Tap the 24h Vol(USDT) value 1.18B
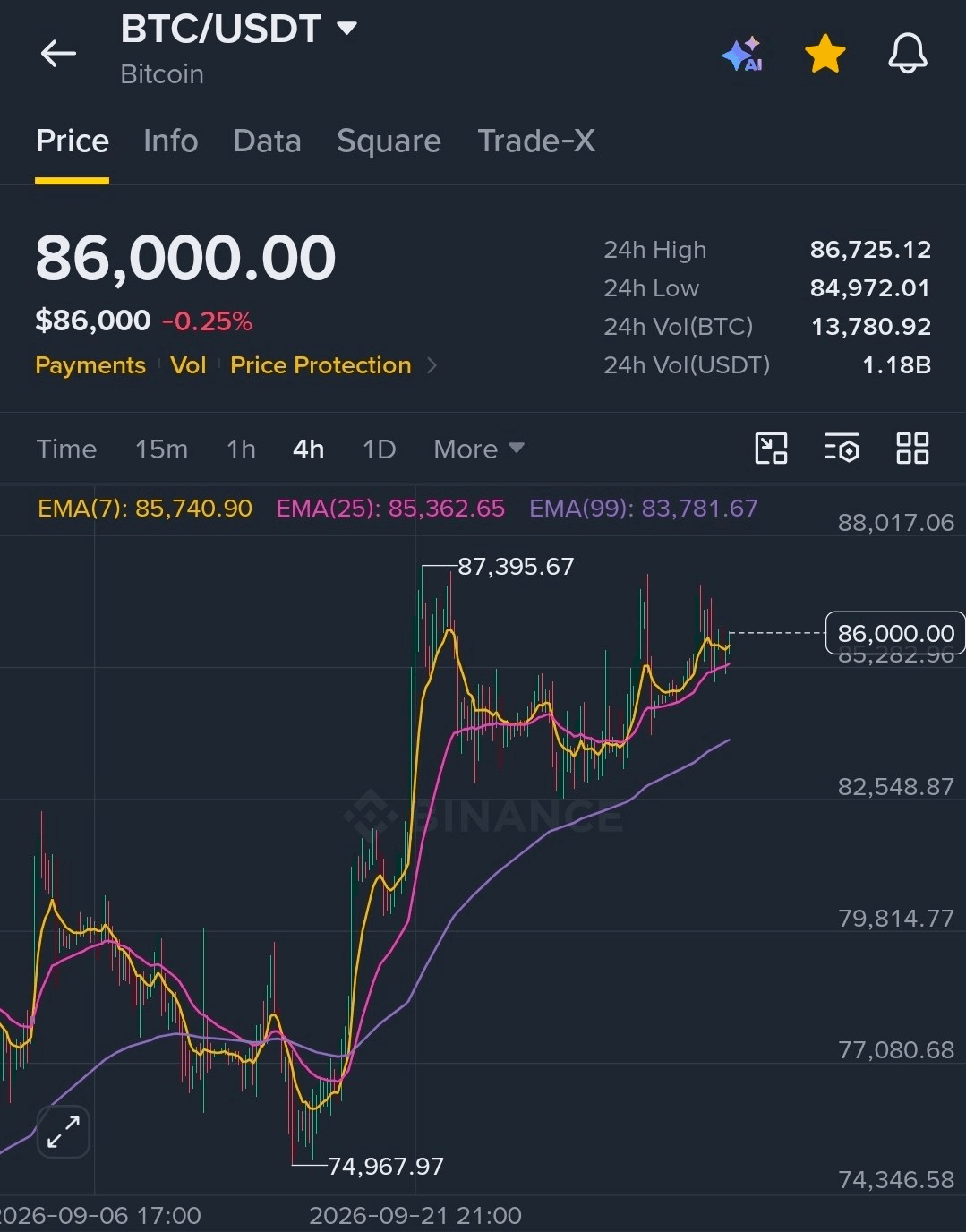The image size is (966, 1232). 896,365
